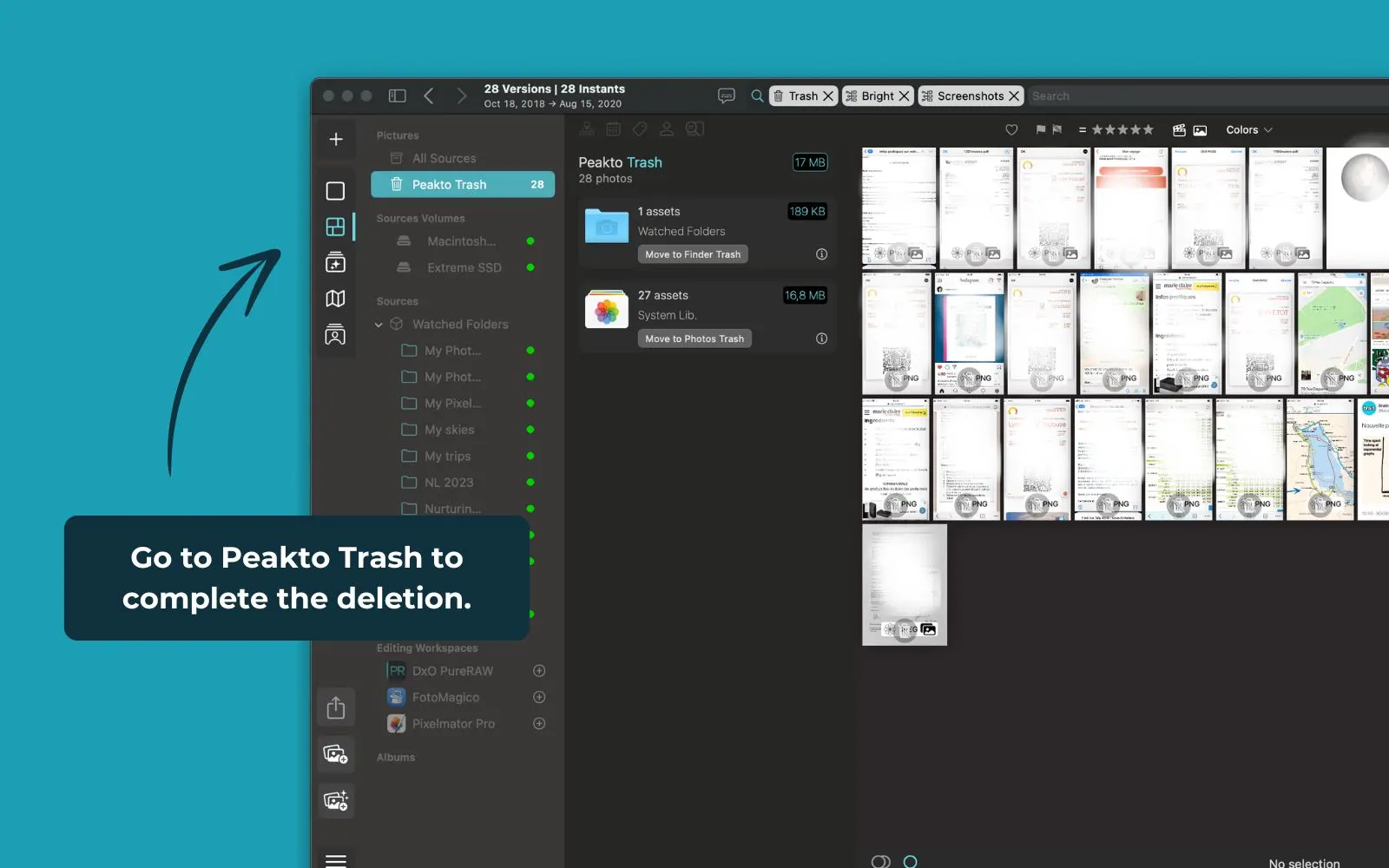Toggle the image type filter icon
Image resolution: width=1389 pixels, height=868 pixels.
[x=1200, y=130]
